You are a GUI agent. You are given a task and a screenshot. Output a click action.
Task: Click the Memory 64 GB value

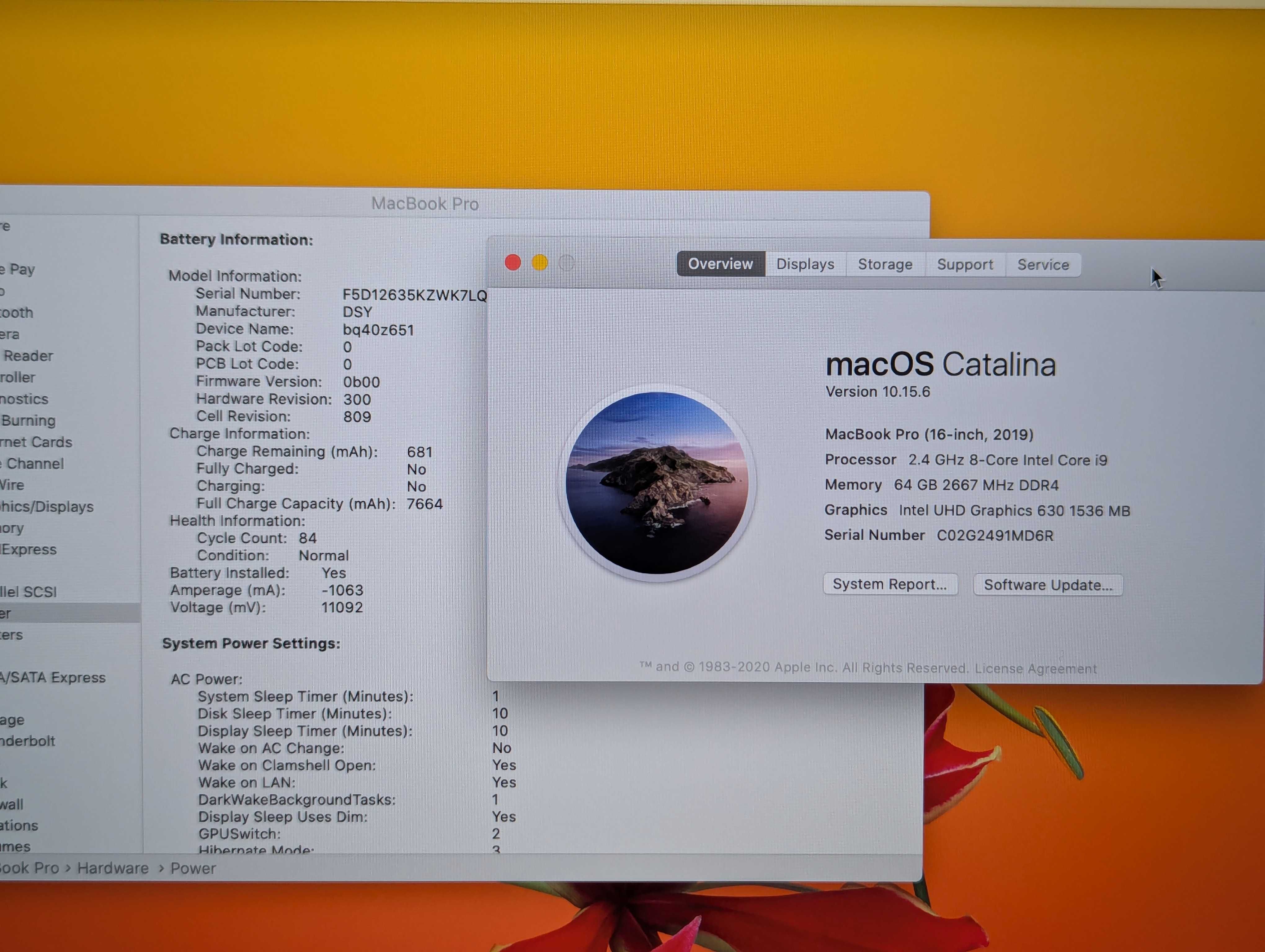click(976, 485)
